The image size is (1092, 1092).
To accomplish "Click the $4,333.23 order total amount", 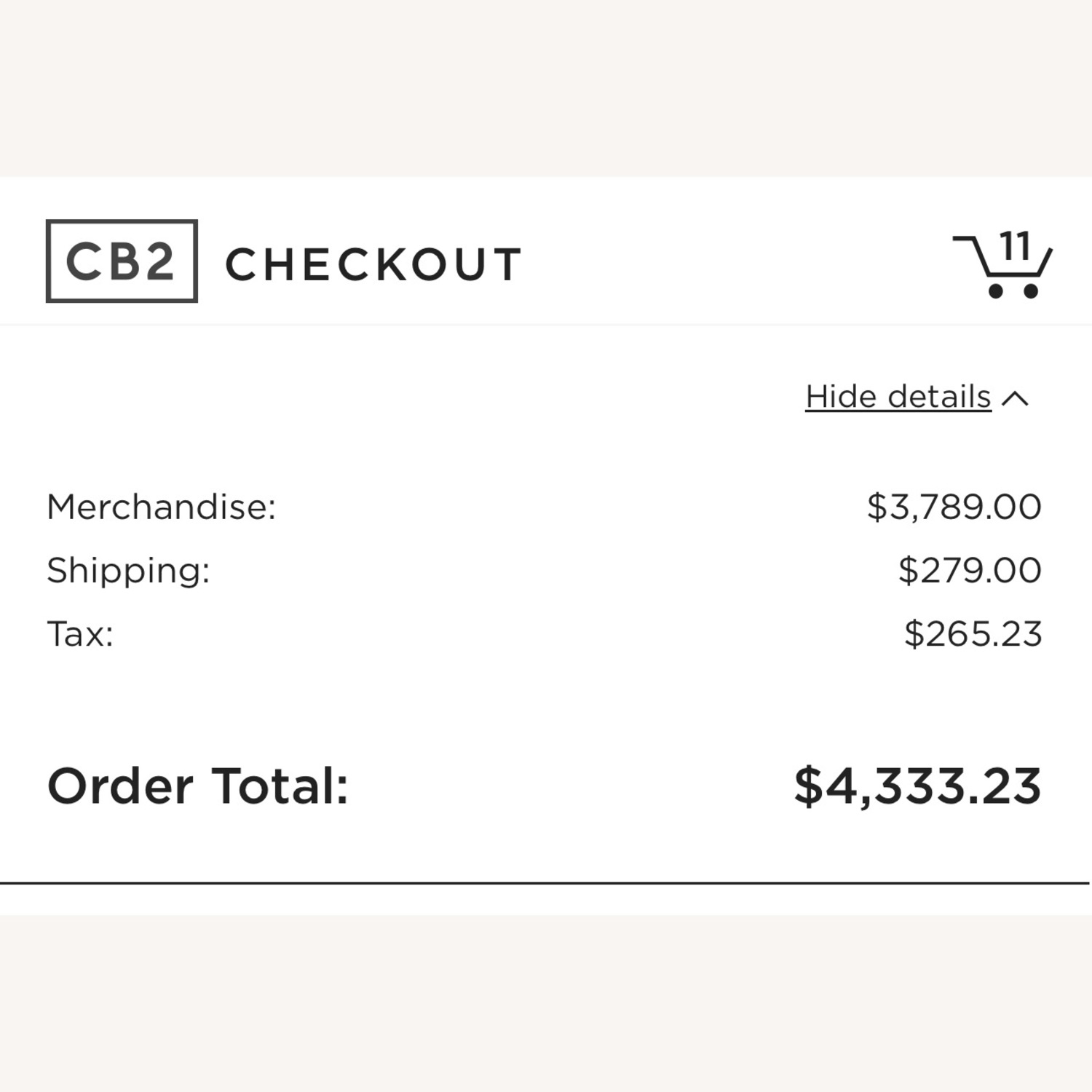I will 917,786.
